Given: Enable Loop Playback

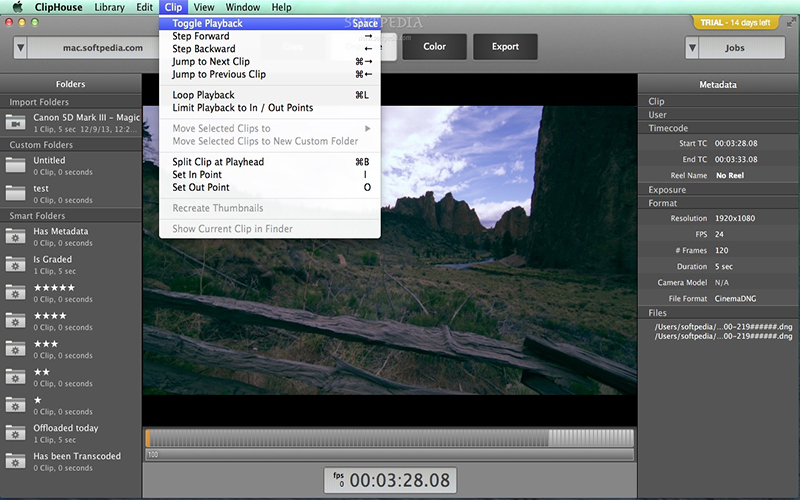Looking at the screenshot, I should pyautogui.click(x=270, y=95).
